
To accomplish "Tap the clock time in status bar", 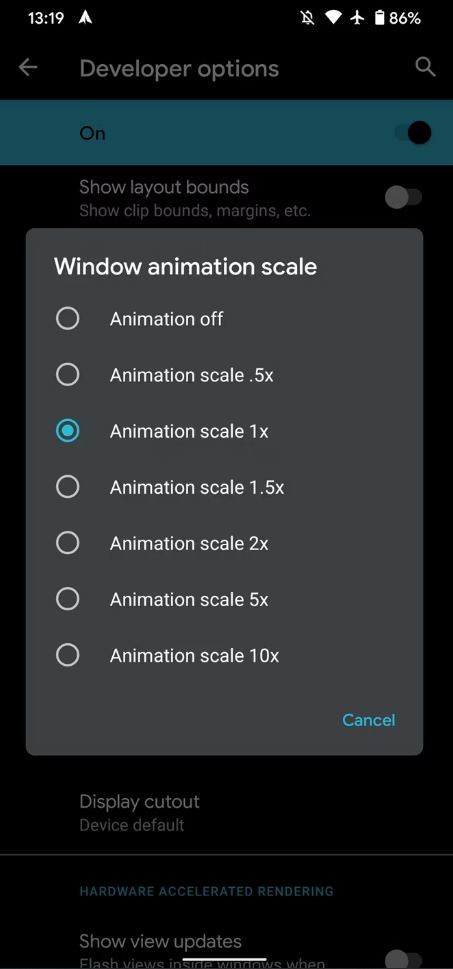I will point(46,18).
